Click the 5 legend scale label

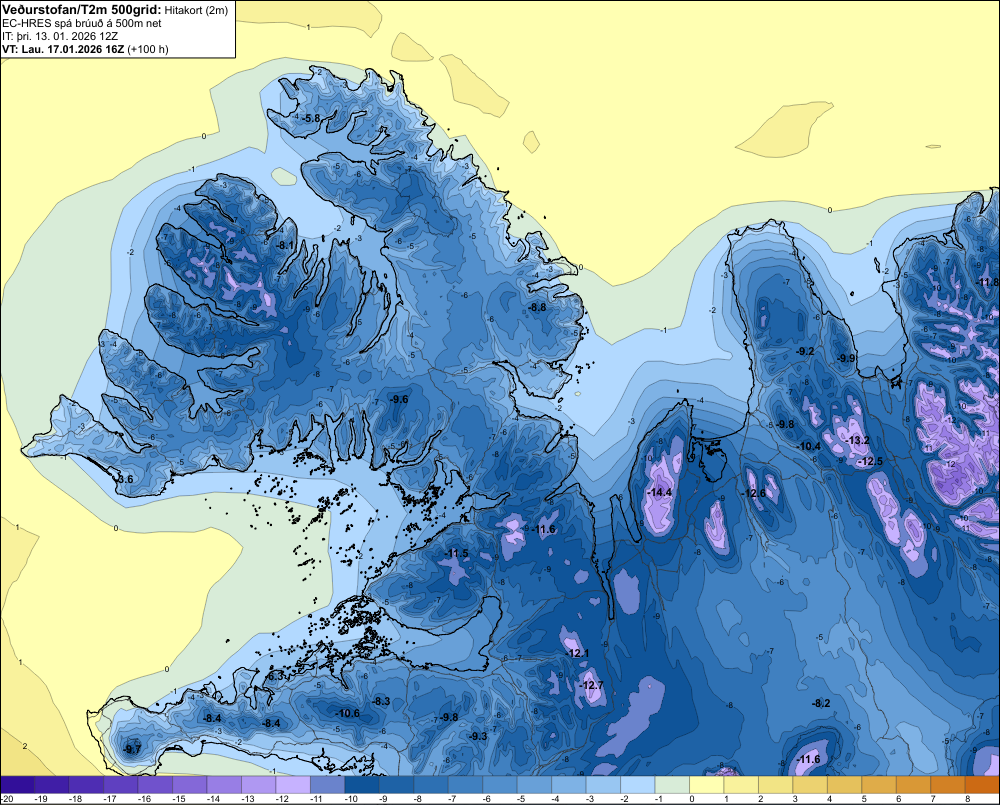click(x=864, y=799)
